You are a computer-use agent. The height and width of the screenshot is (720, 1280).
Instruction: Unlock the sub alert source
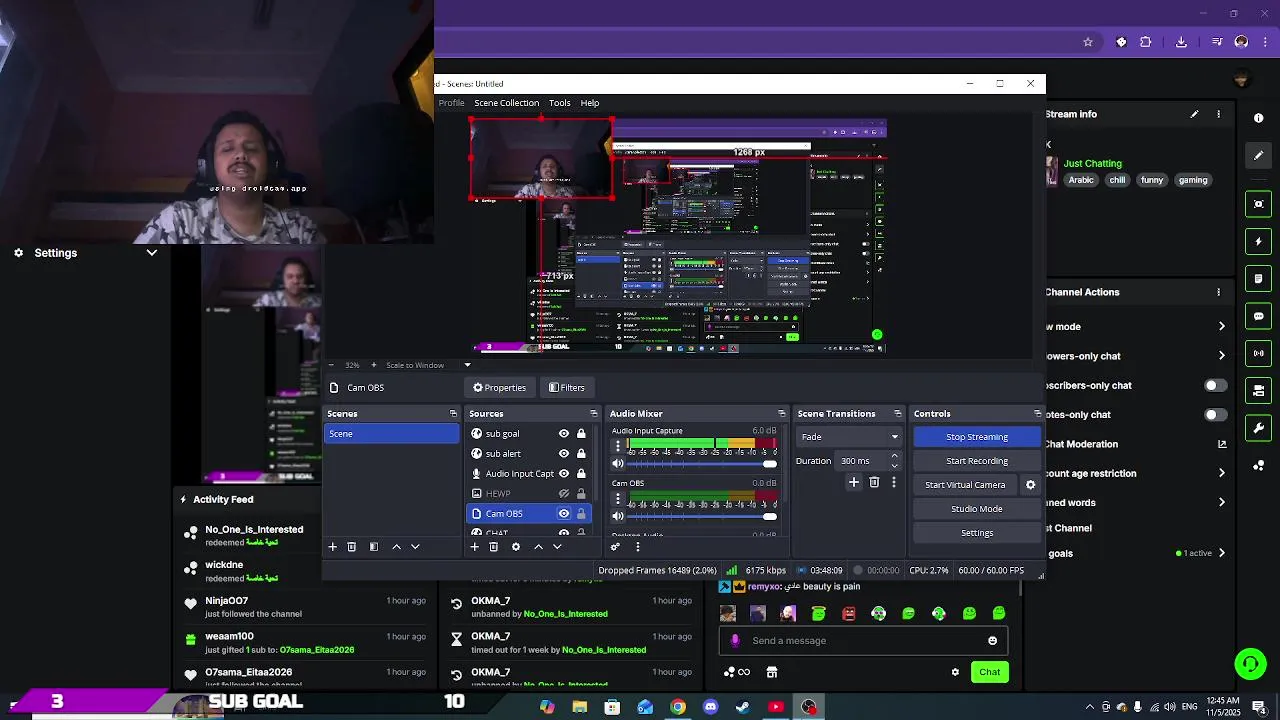click(x=581, y=454)
